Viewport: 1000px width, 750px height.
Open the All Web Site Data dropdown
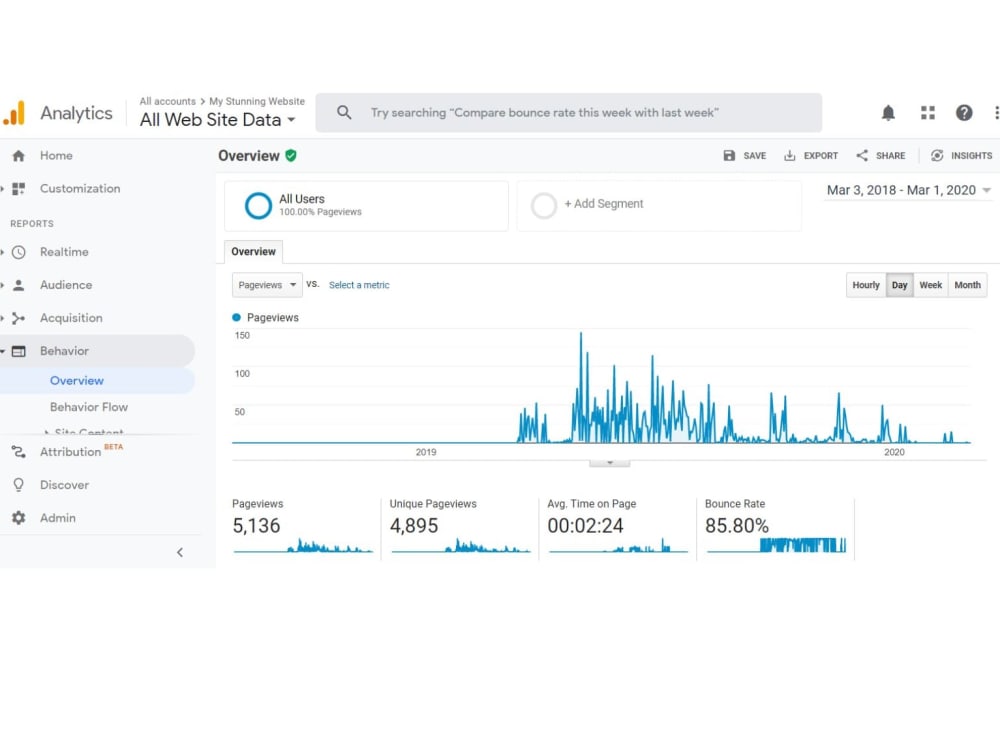[x=217, y=120]
